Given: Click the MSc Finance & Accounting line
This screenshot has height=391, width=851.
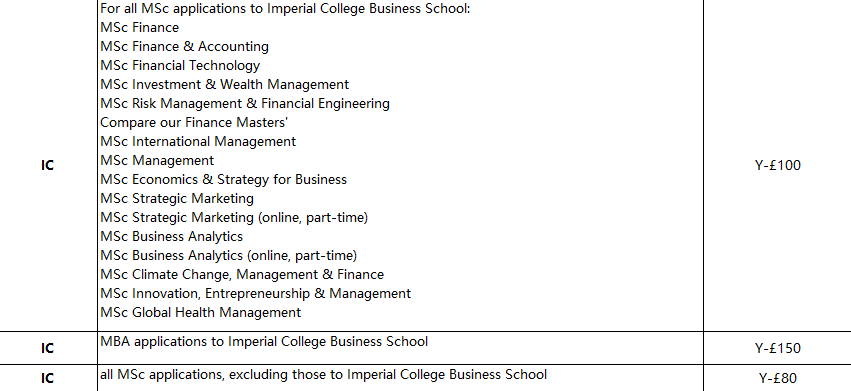Looking at the screenshot, I should coord(185,46).
